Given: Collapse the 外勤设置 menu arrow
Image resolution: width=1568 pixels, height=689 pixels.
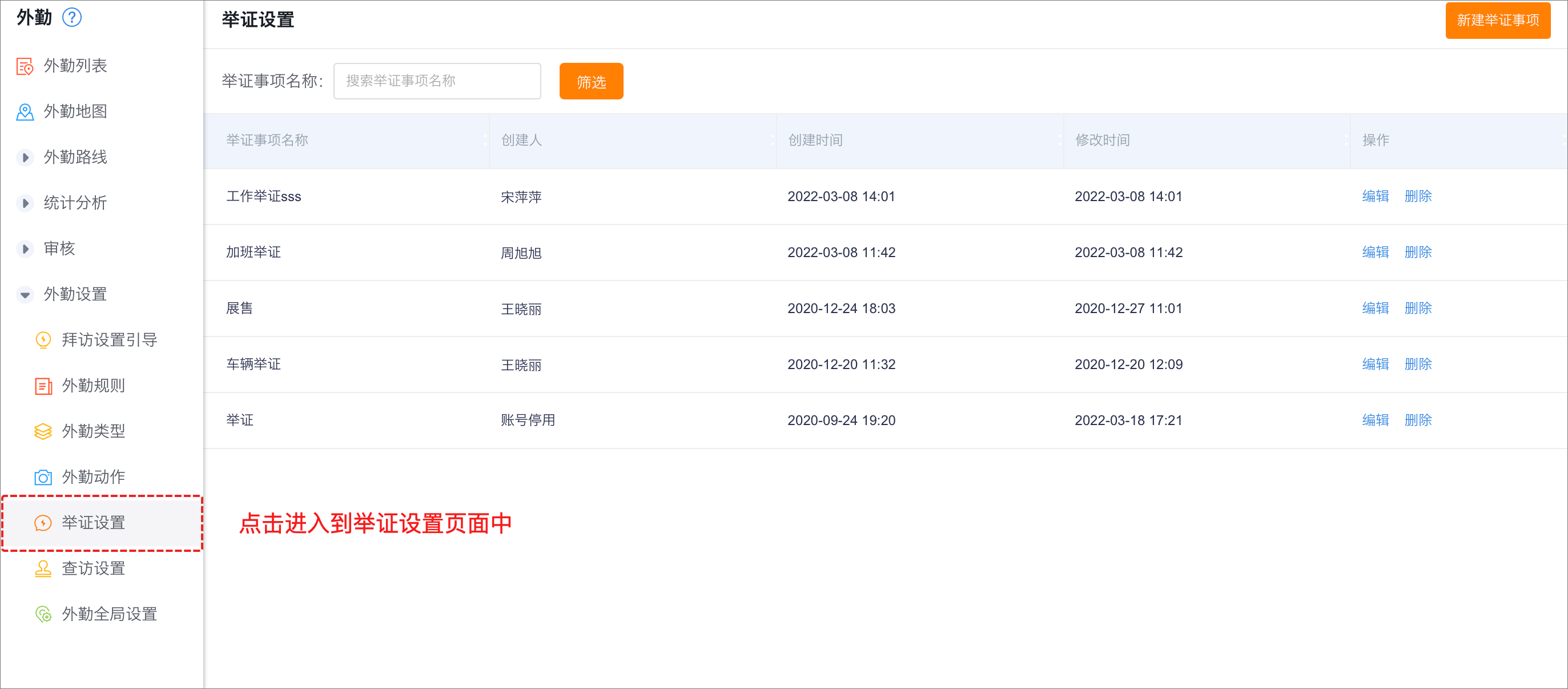Looking at the screenshot, I should coord(25,295).
